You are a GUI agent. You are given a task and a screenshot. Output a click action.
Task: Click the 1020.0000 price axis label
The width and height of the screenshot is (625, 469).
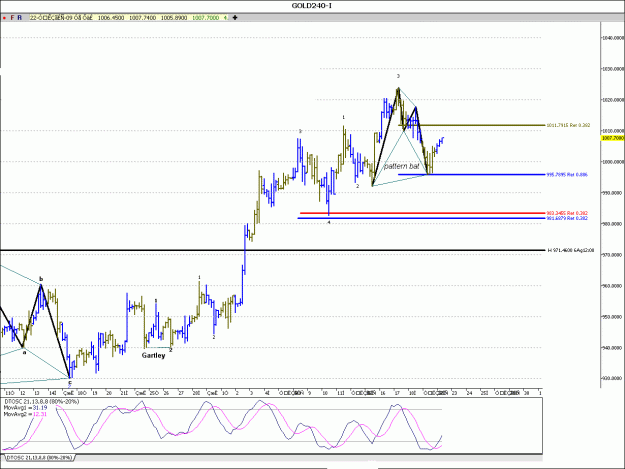coord(613,100)
